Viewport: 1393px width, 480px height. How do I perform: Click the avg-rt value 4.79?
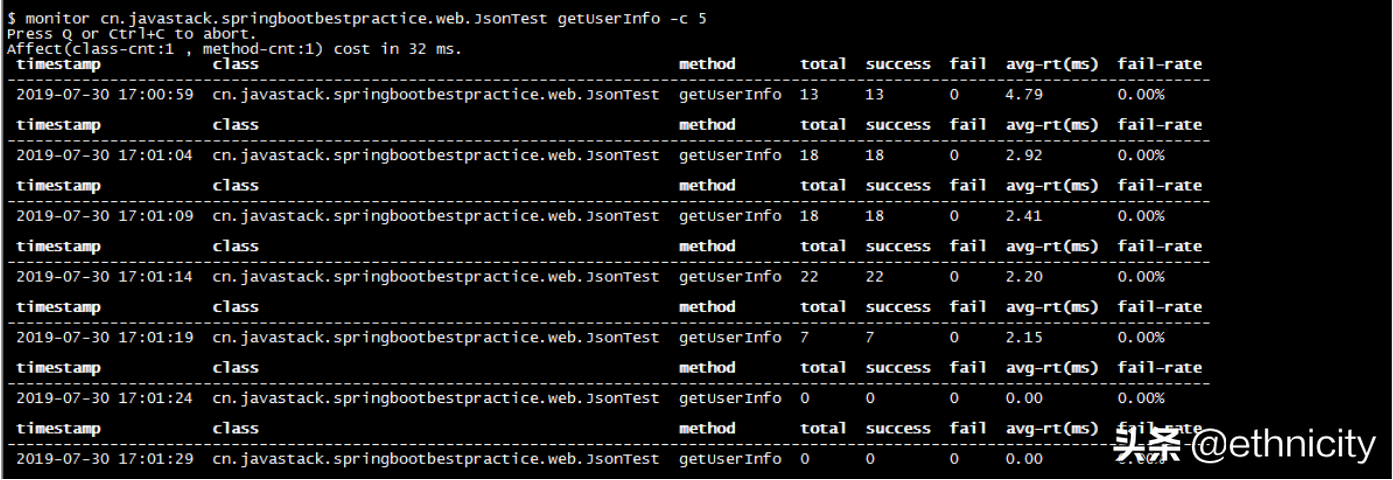click(x=1024, y=95)
